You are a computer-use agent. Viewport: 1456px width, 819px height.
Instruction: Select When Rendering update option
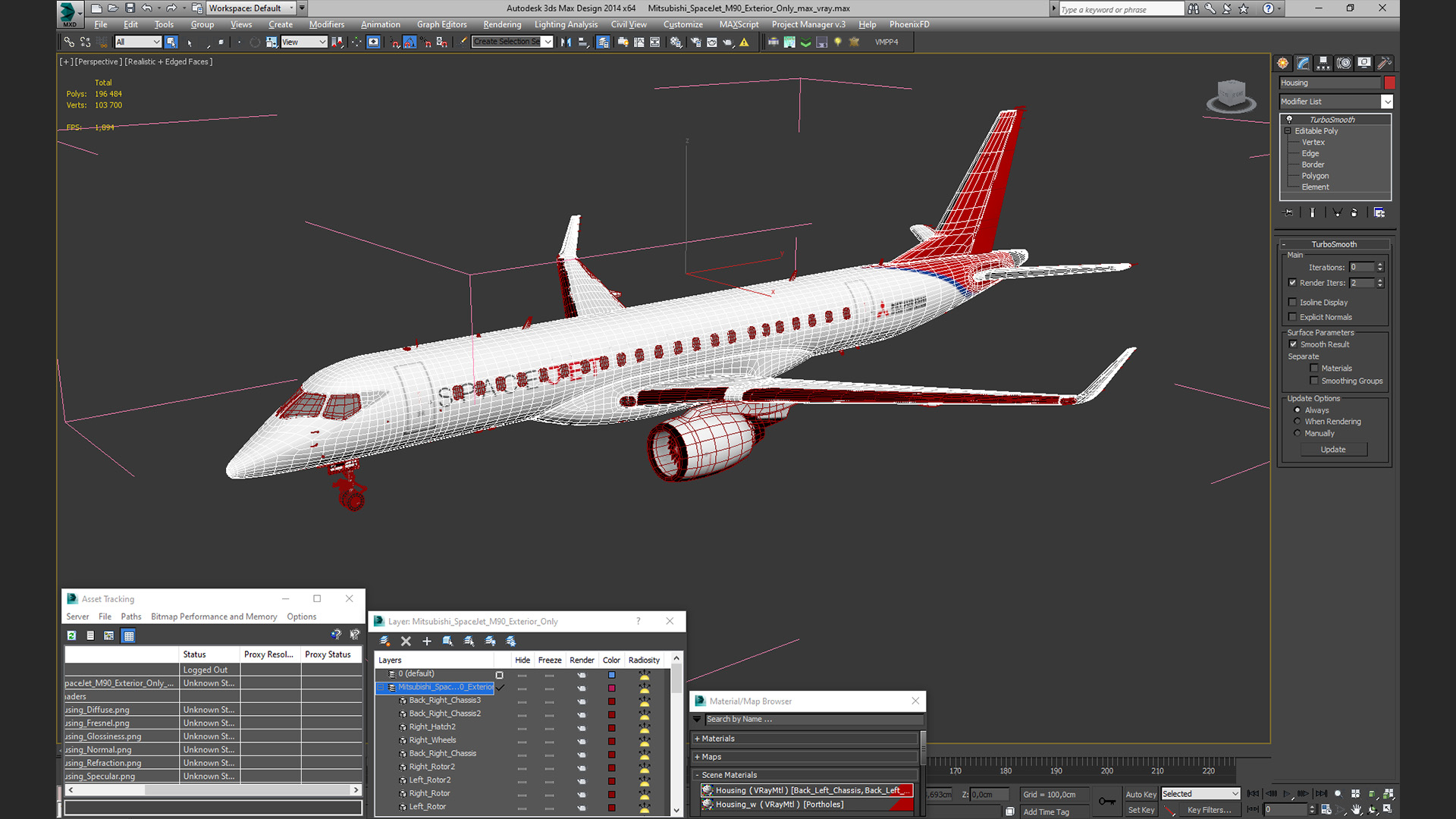click(x=1297, y=422)
